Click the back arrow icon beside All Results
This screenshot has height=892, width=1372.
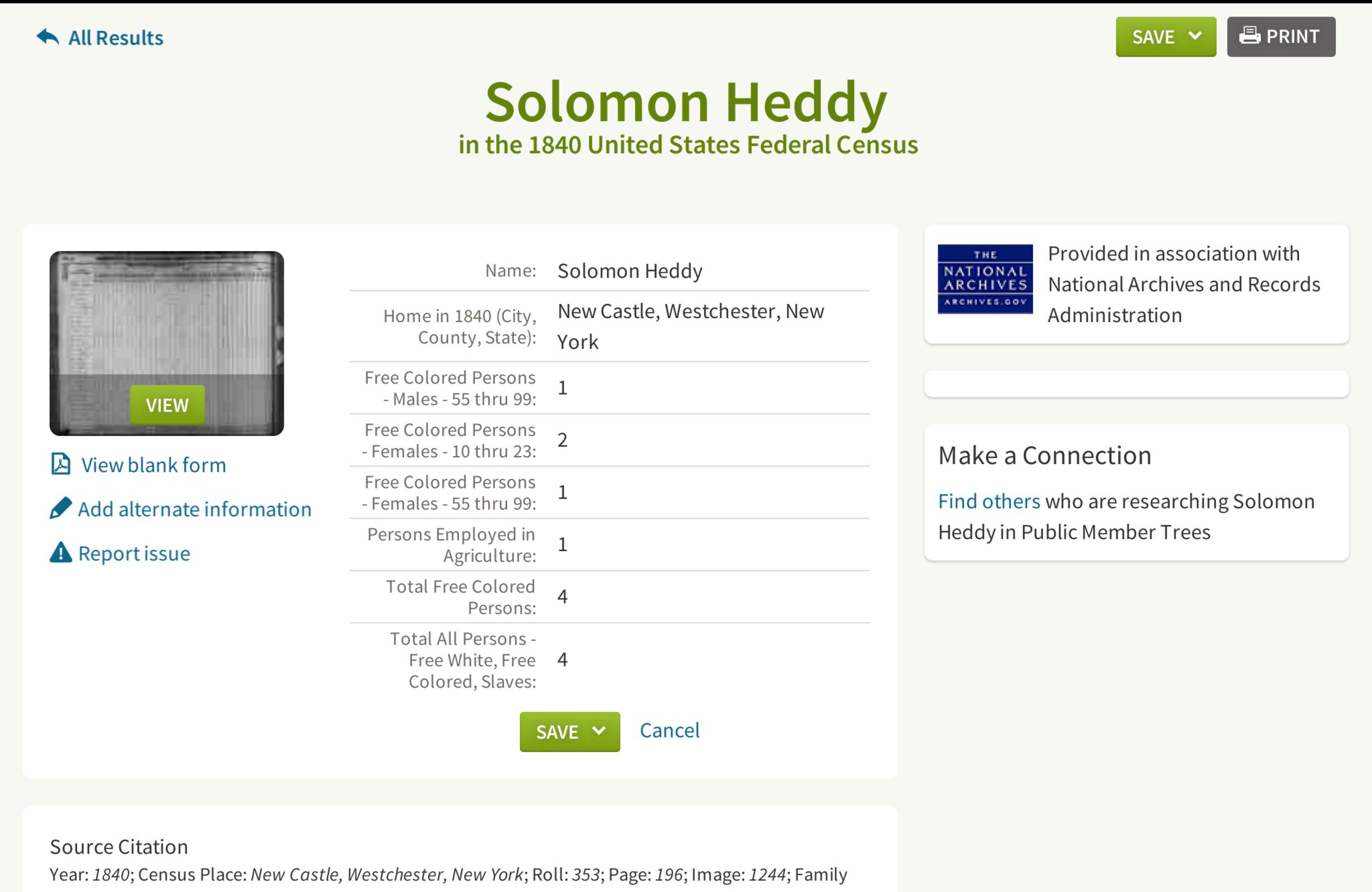click(48, 37)
